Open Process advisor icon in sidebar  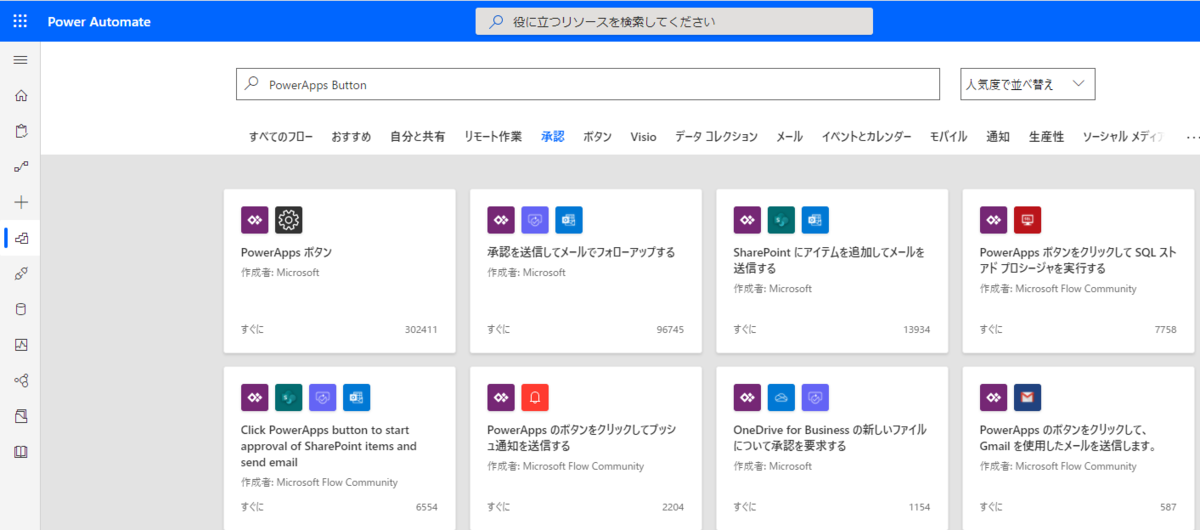coord(21,416)
